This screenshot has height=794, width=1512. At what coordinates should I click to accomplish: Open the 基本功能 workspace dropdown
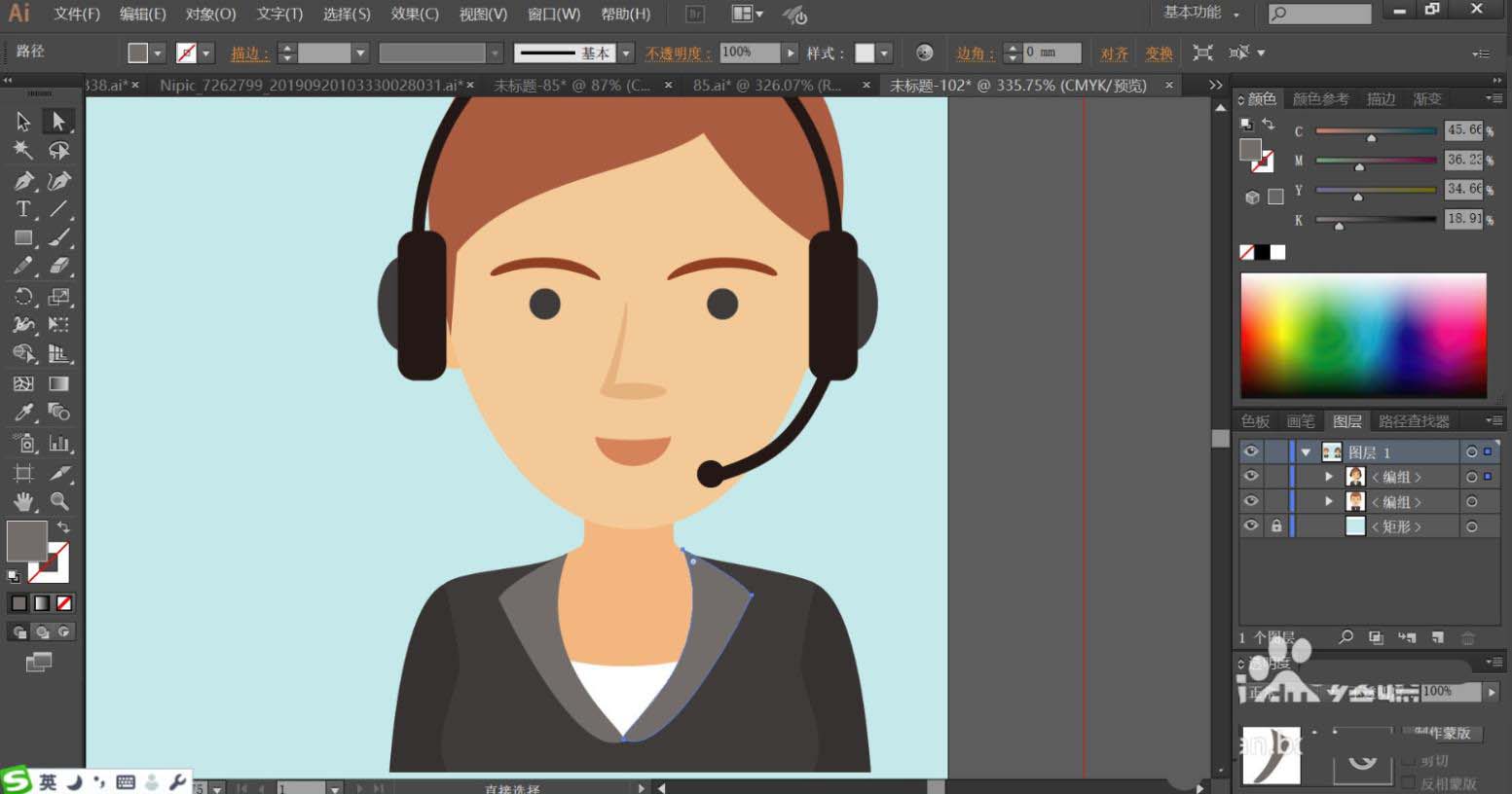click(x=1201, y=14)
